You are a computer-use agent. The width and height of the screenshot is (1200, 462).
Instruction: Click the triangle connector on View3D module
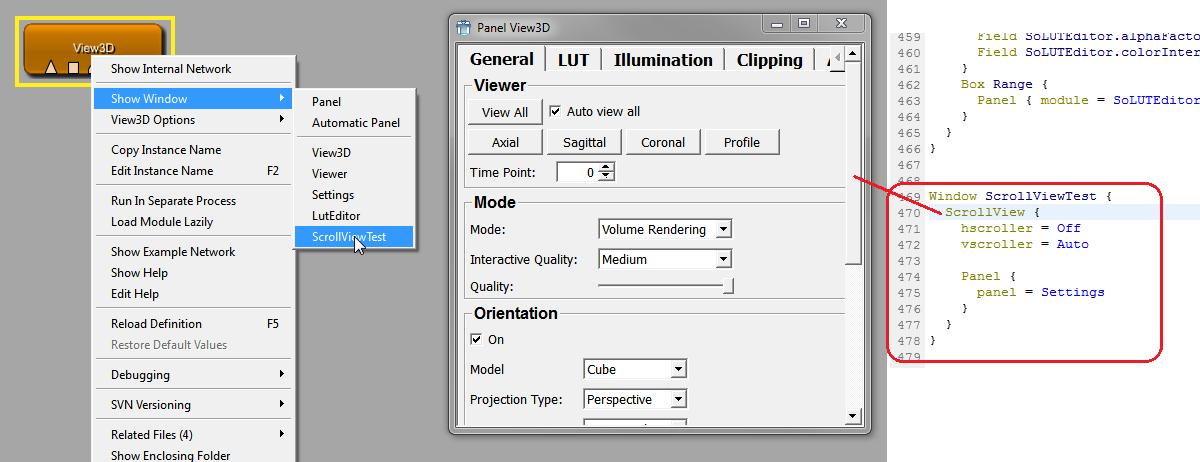[x=51, y=68]
